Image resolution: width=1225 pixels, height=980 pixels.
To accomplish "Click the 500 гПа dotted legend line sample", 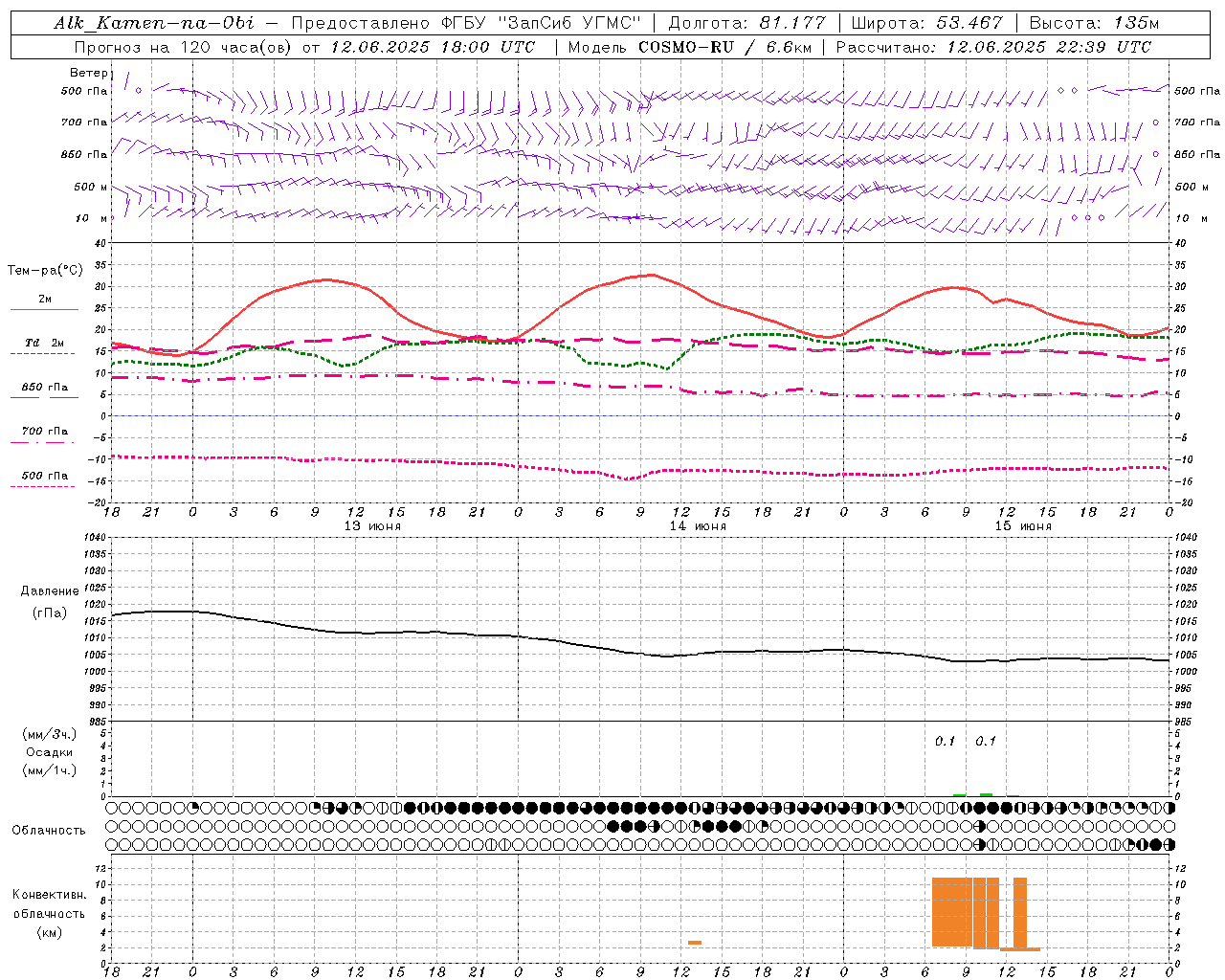I will (x=42, y=486).
